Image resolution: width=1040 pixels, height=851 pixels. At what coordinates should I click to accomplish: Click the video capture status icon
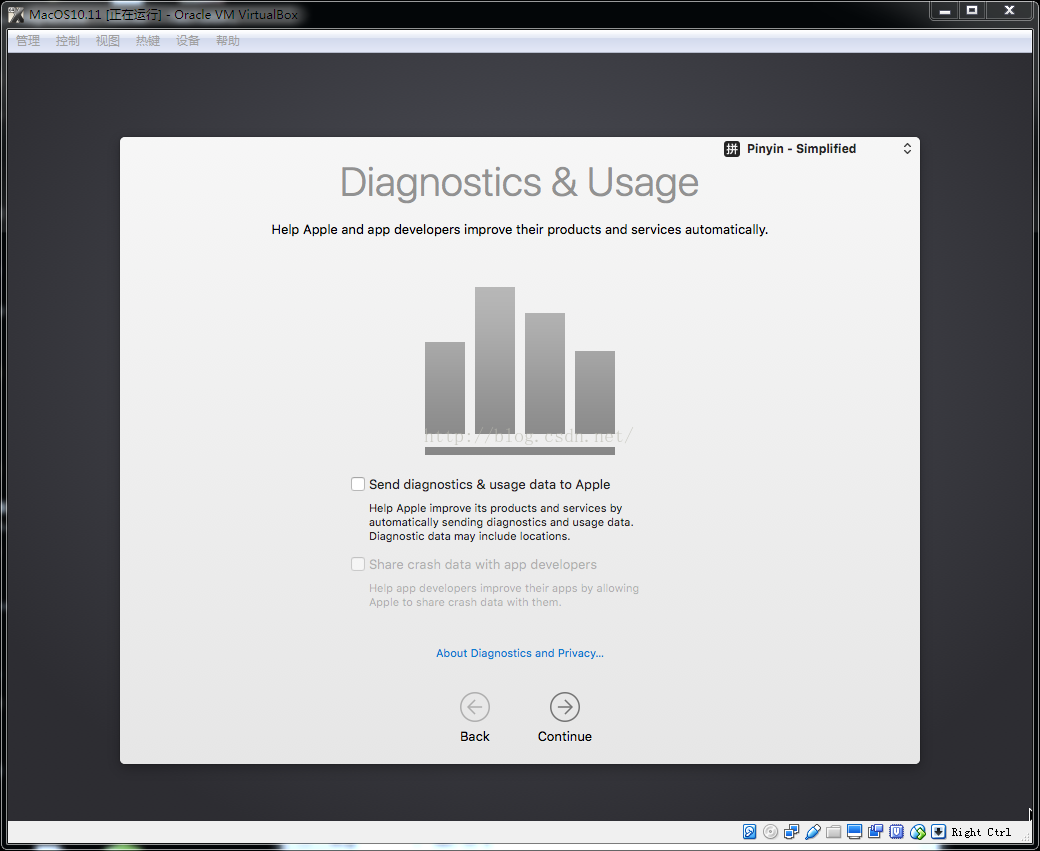pos(876,831)
